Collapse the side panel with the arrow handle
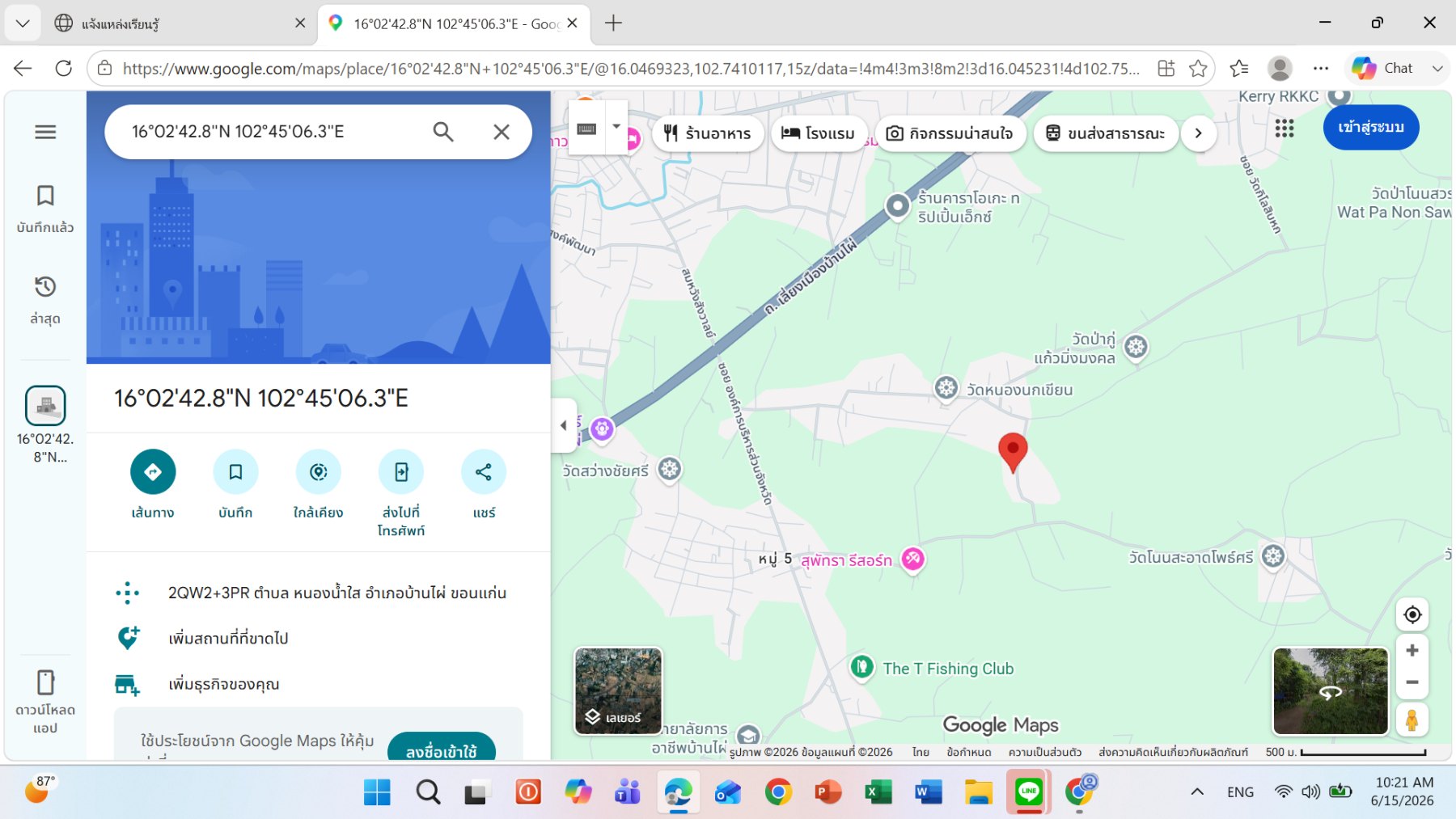1456x819 pixels. [x=564, y=425]
